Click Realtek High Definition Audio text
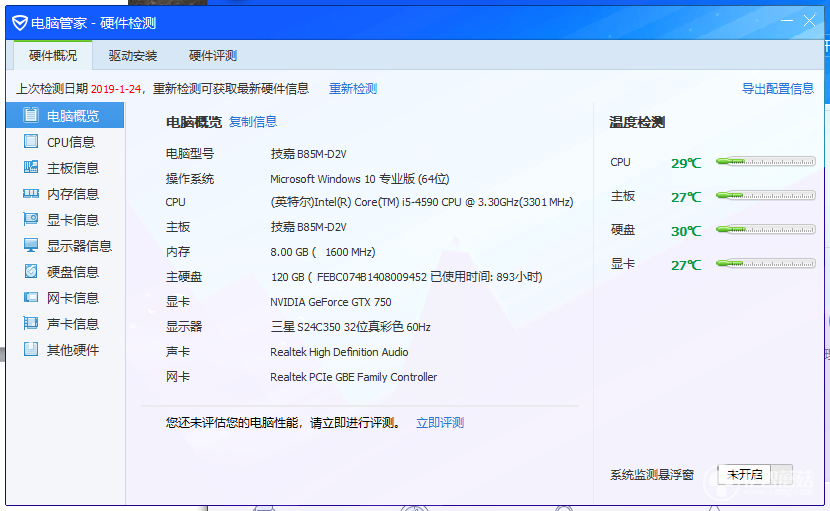830x511 pixels. pyautogui.click(x=339, y=352)
